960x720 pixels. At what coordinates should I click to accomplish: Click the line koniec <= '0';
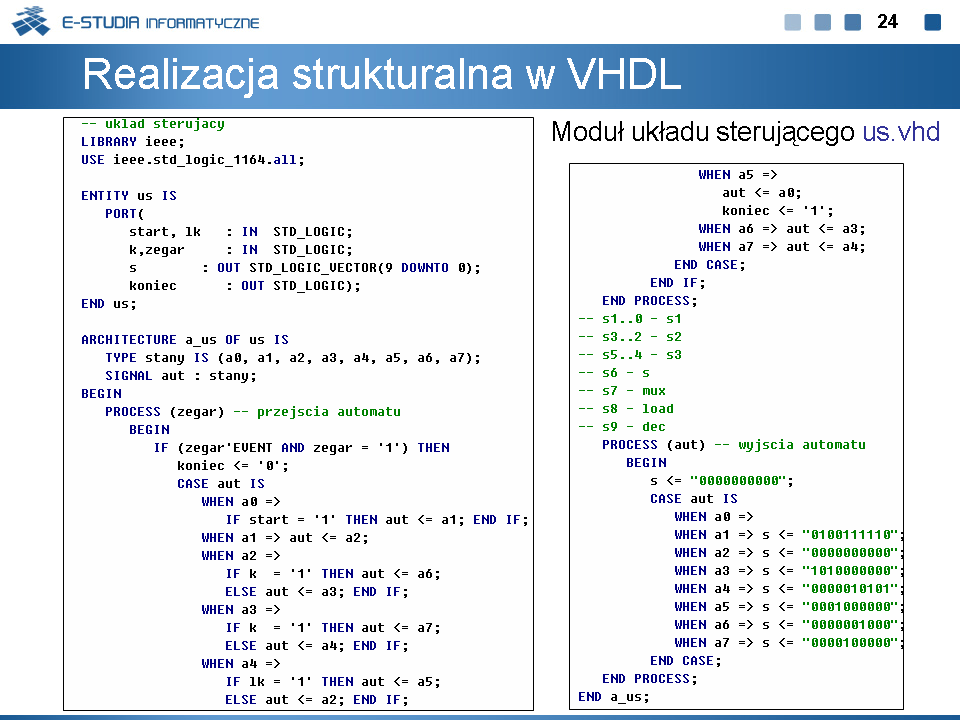(233, 466)
